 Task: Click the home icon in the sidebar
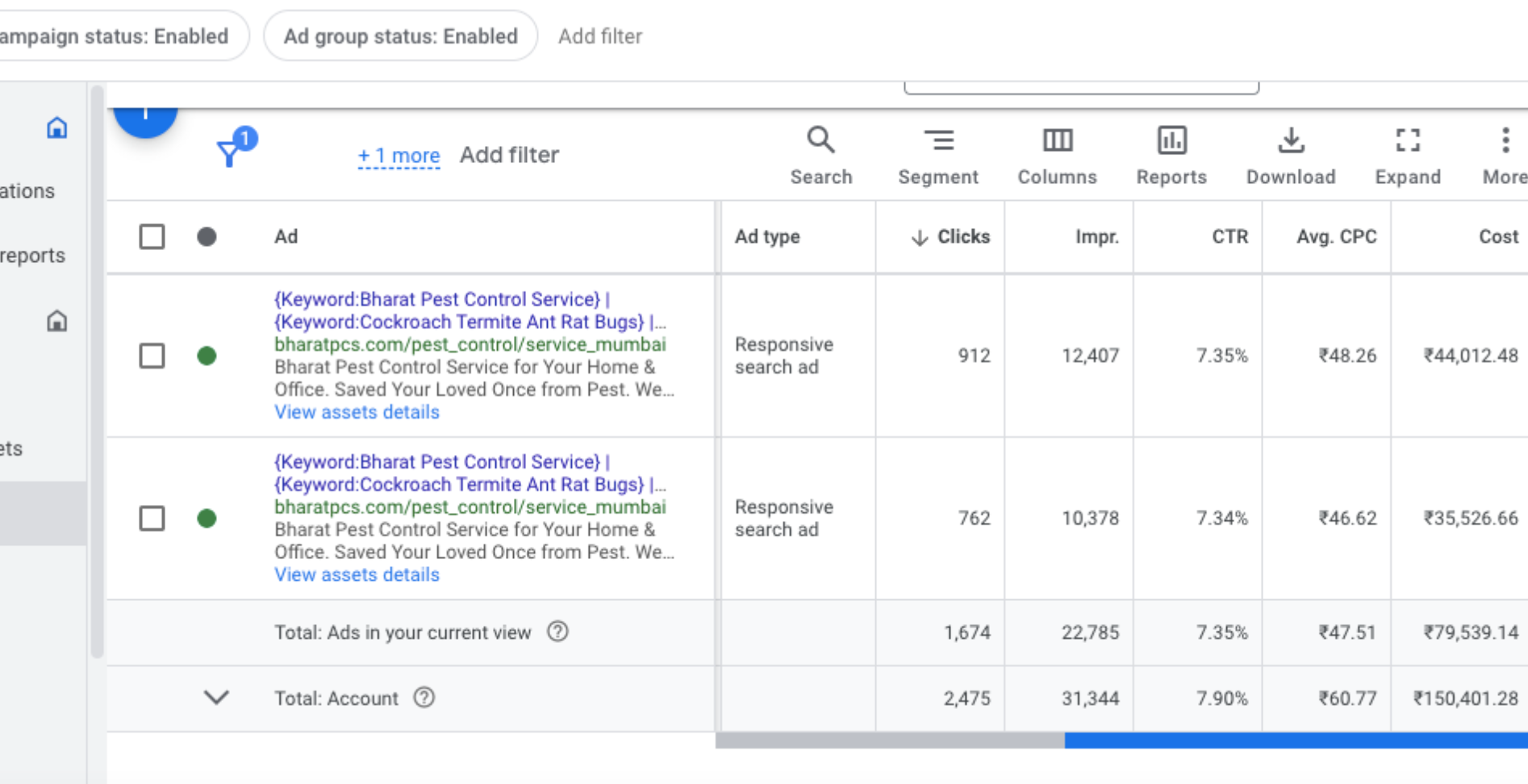pos(56,127)
